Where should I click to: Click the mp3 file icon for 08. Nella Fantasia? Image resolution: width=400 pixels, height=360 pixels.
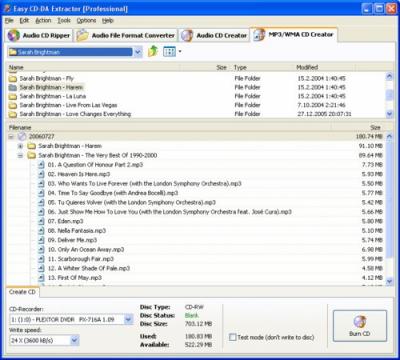tap(41, 231)
